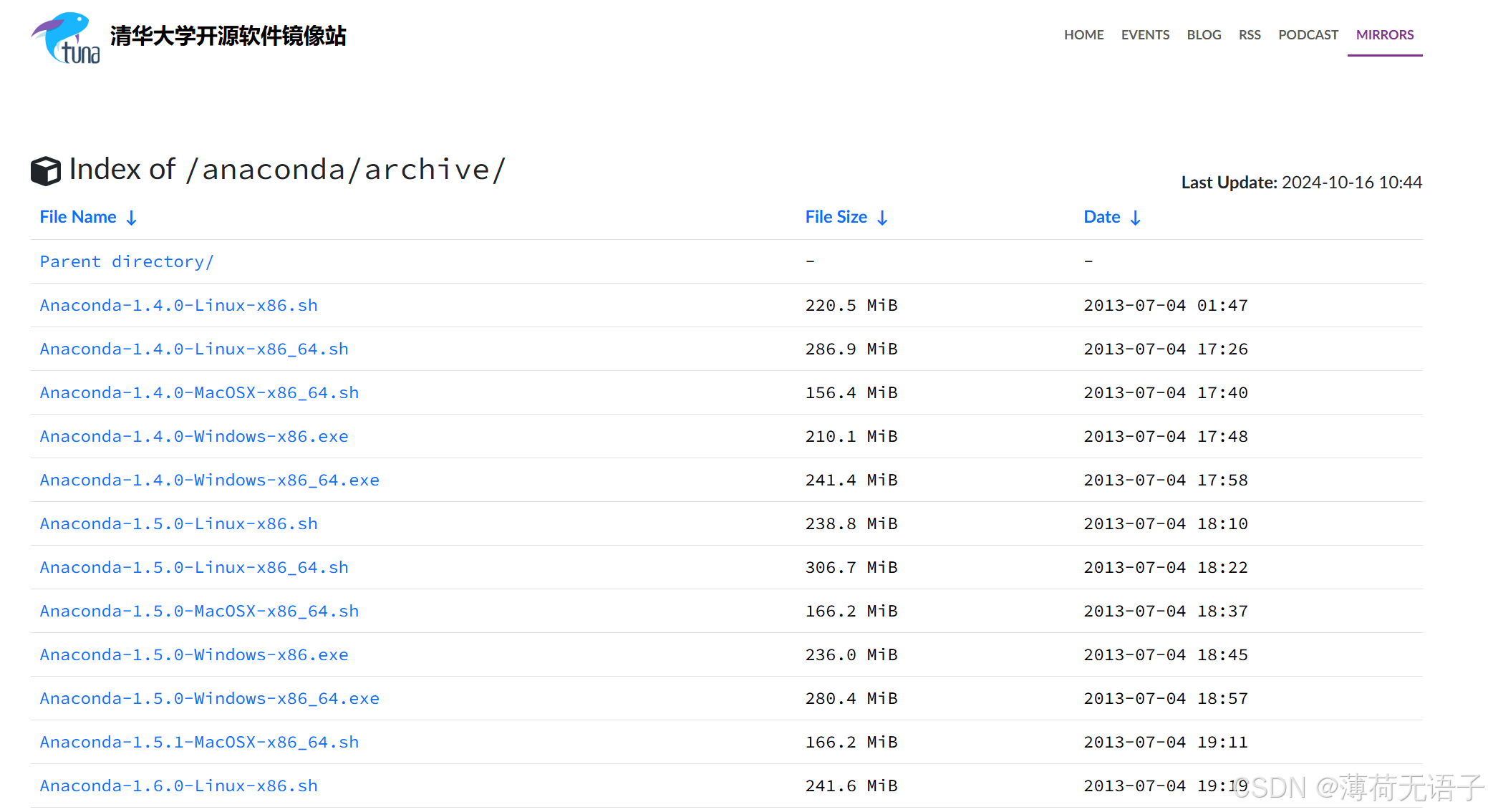Click the 241.4 MiB size value
The image size is (1488, 812).
(x=851, y=480)
